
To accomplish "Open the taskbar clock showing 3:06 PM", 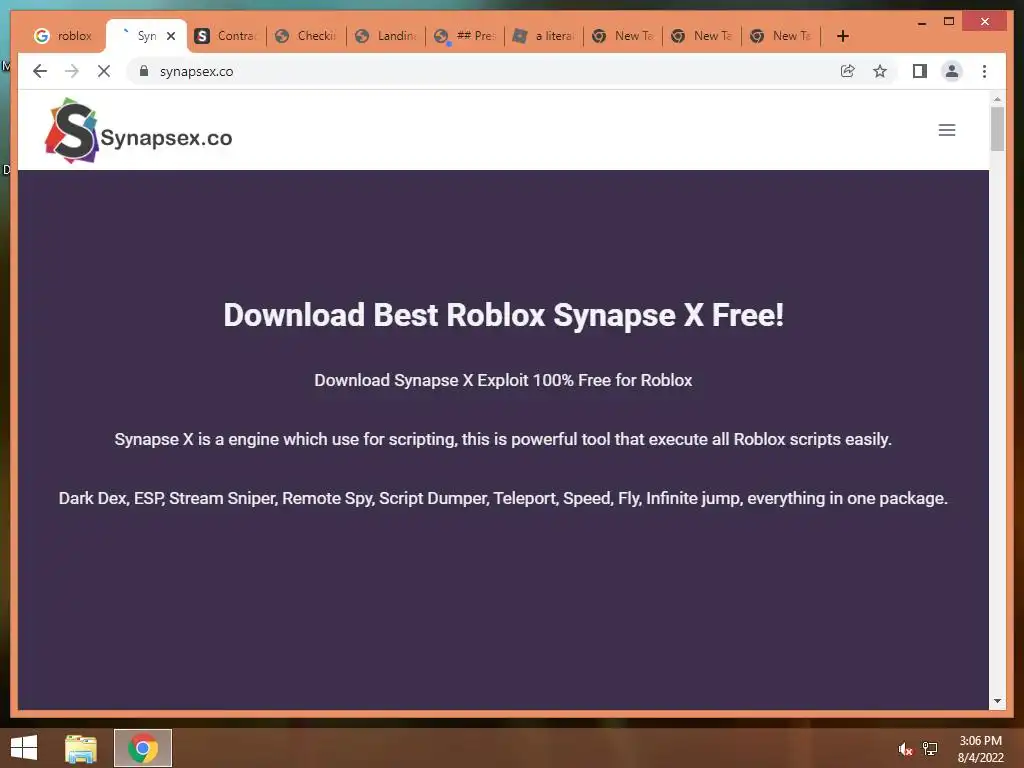I will point(980,749).
